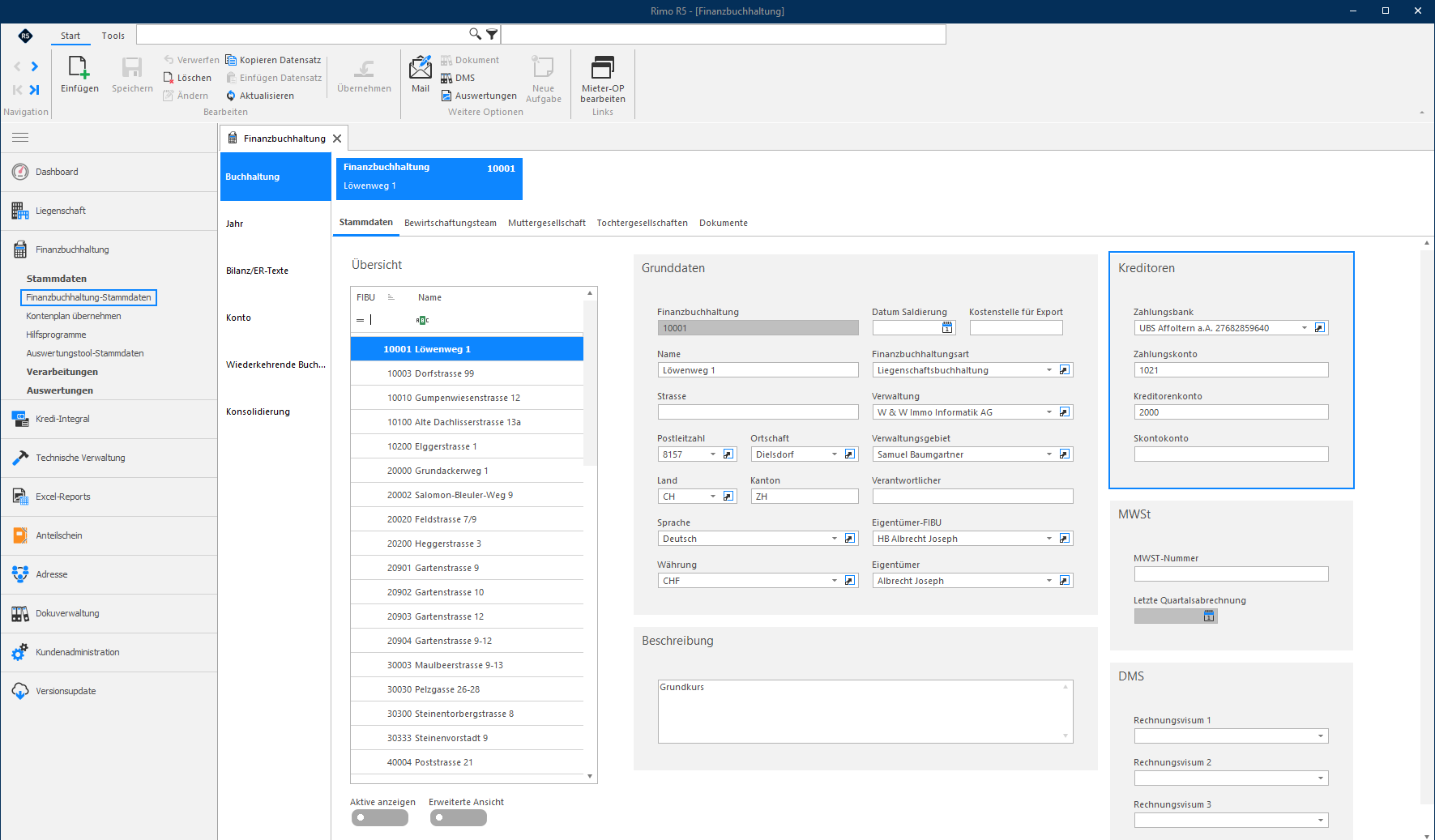The width and height of the screenshot is (1435, 840).
Task: Open Zahlungsbank detail link icon
Action: (x=1320, y=328)
